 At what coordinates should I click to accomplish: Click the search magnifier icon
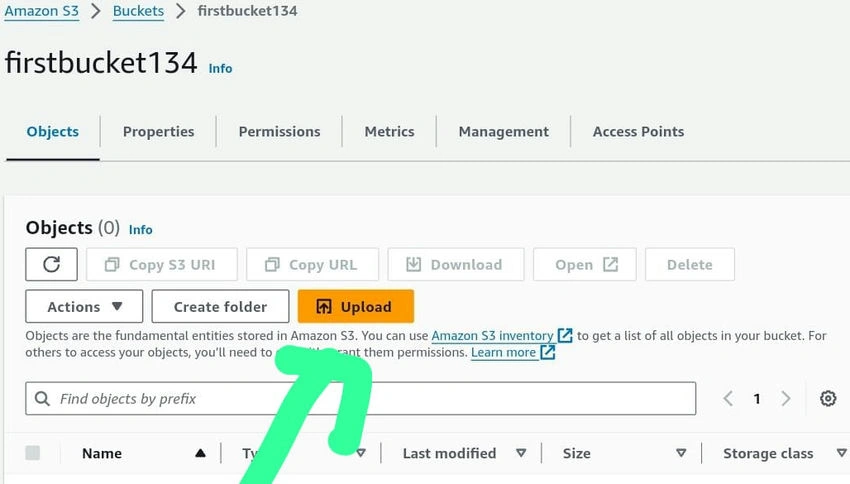pyautogui.click(x=42, y=399)
